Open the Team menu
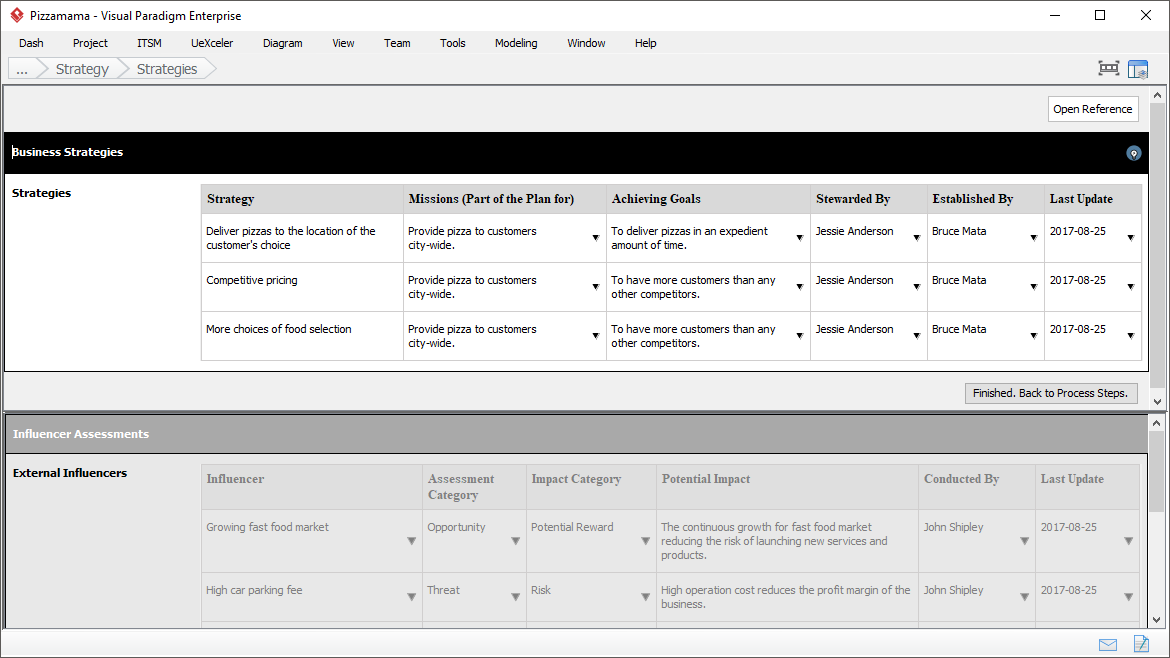This screenshot has height=658, width=1170. point(397,43)
